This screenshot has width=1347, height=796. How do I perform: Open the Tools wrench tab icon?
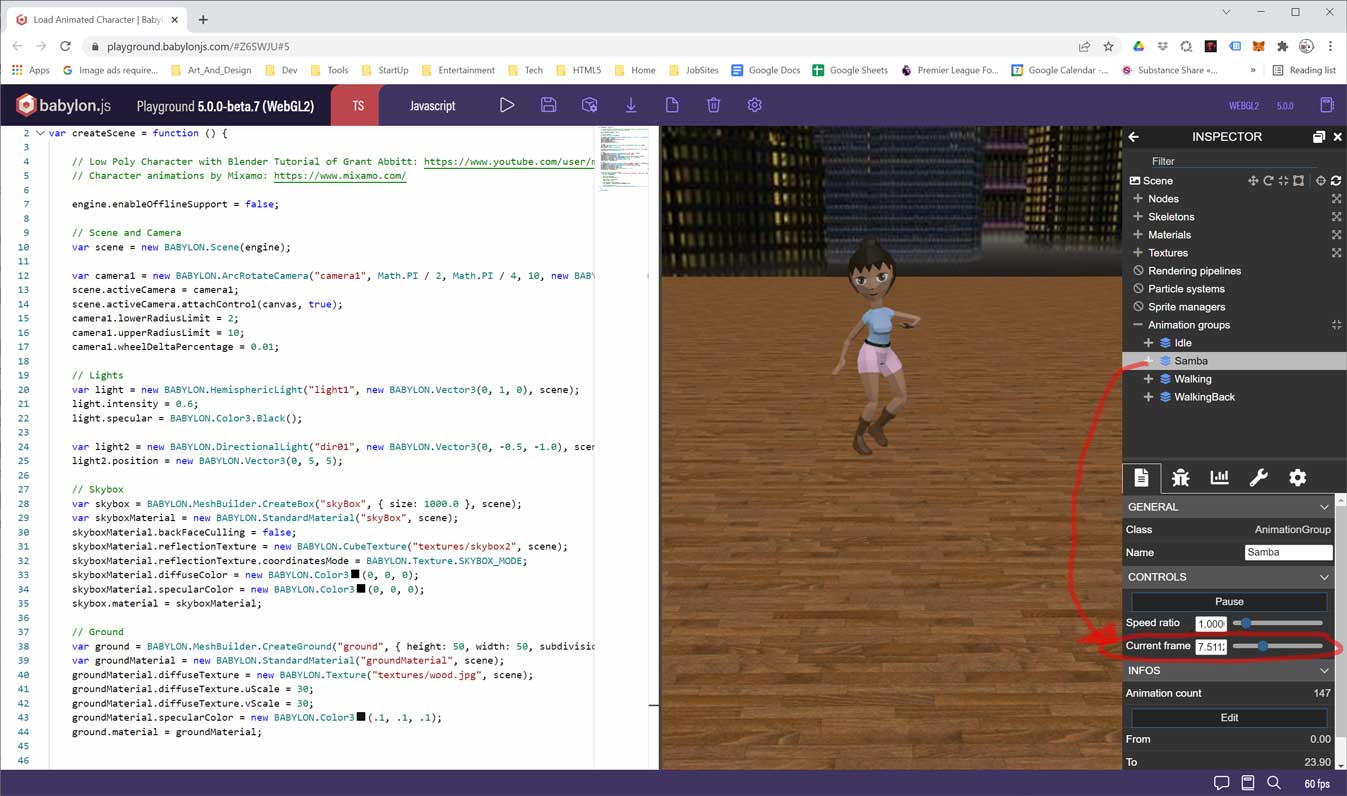tap(1258, 478)
